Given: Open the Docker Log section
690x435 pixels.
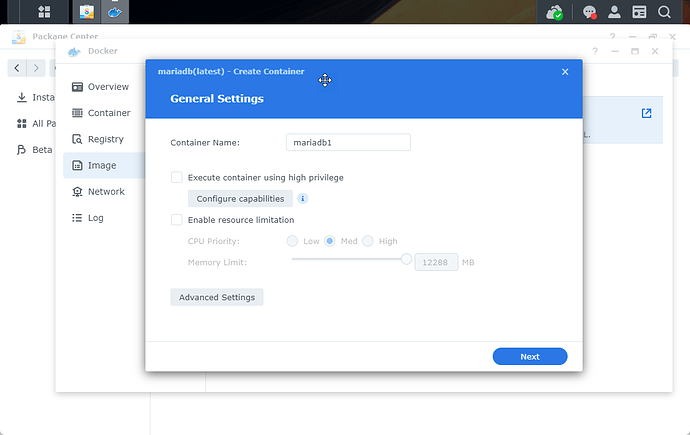Looking at the screenshot, I should [95, 217].
